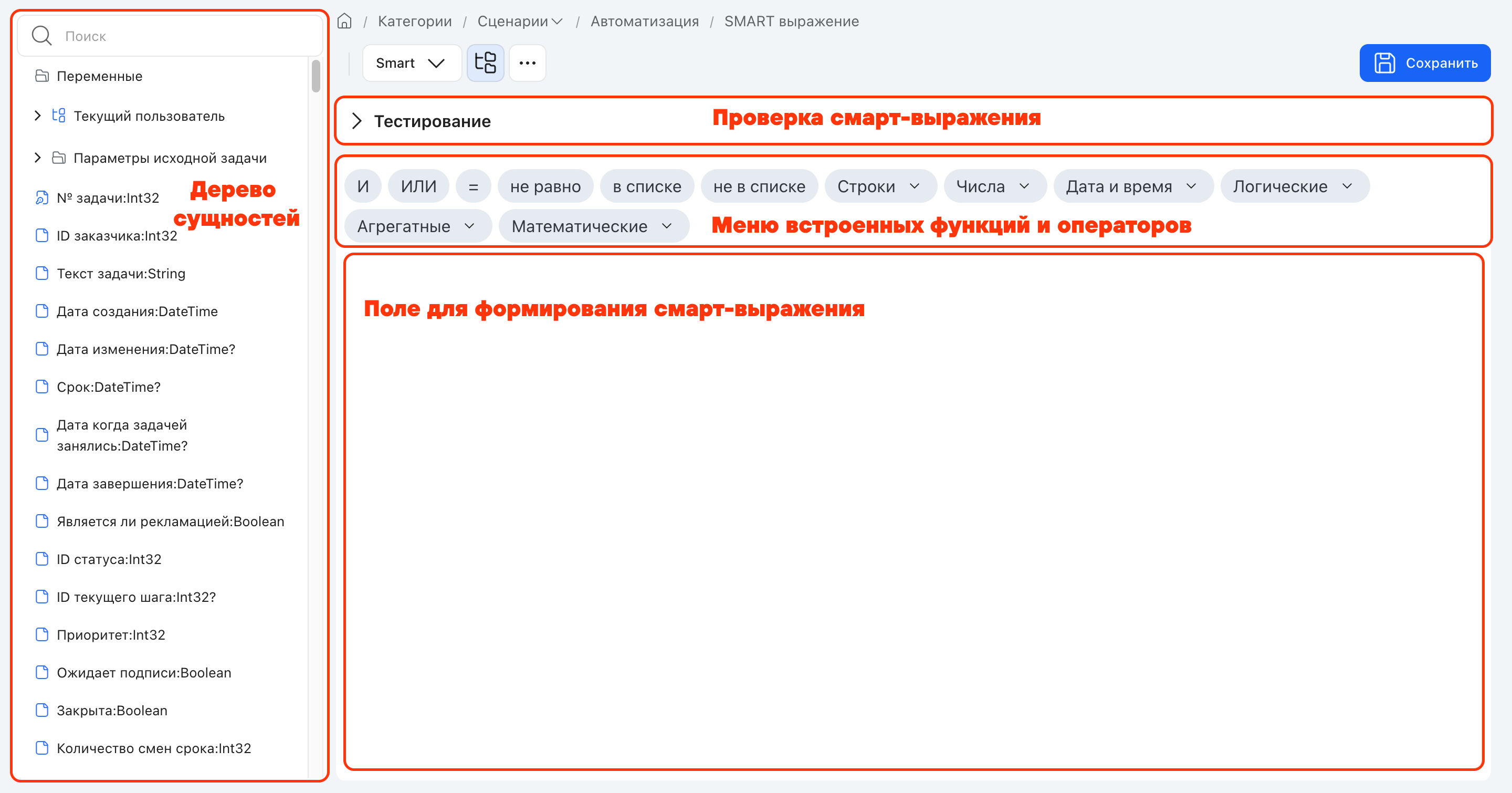Image resolution: width=1512 pixels, height=793 pixels.
Task: Select Количество смен срока:Int32 in the tree
Action: [x=154, y=748]
